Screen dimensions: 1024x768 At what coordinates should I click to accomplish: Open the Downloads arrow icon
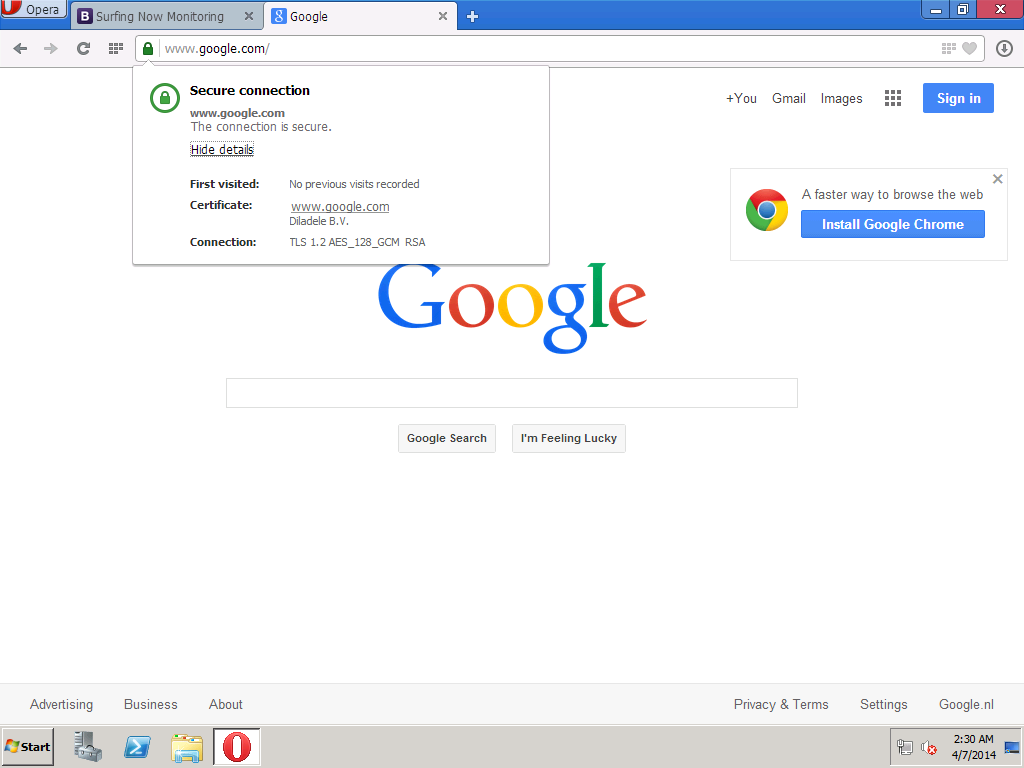(x=1004, y=48)
